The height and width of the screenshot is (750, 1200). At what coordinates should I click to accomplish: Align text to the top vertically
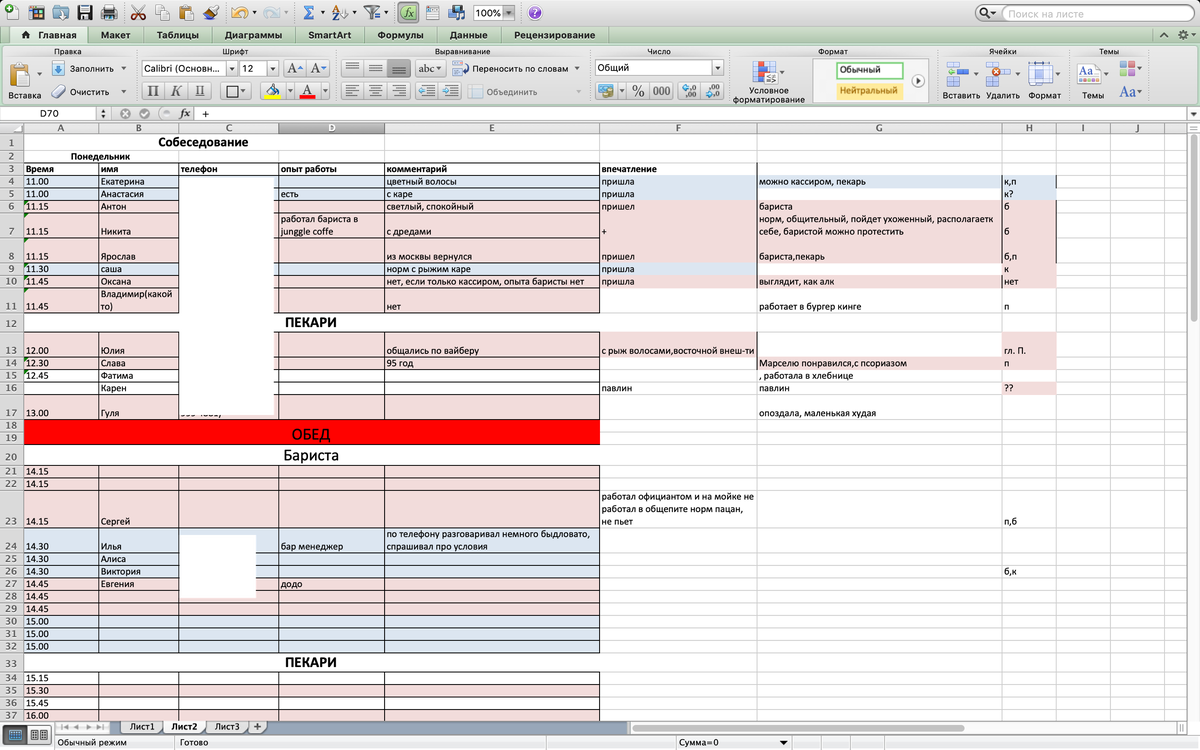(353, 68)
